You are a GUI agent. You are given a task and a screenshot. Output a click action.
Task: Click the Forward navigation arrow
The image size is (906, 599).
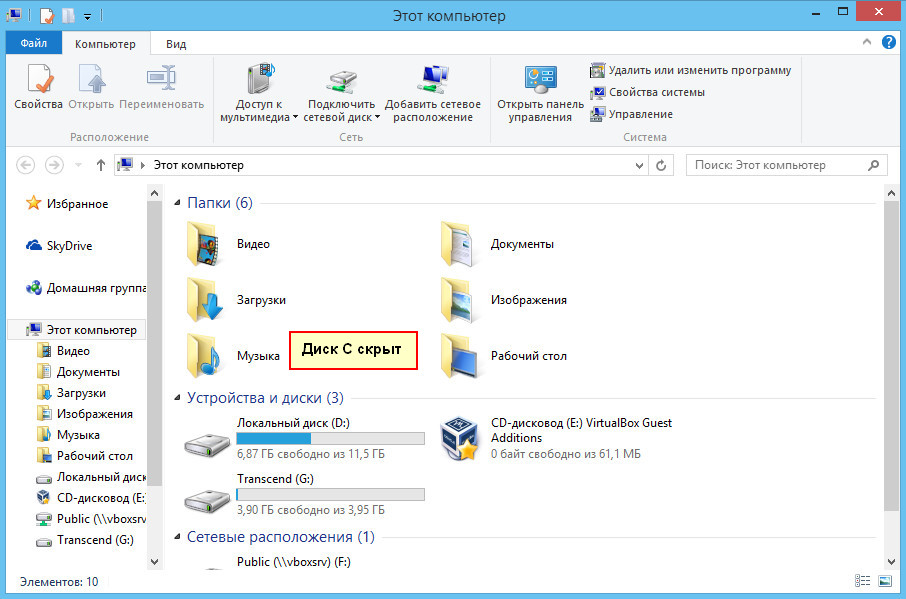54,165
